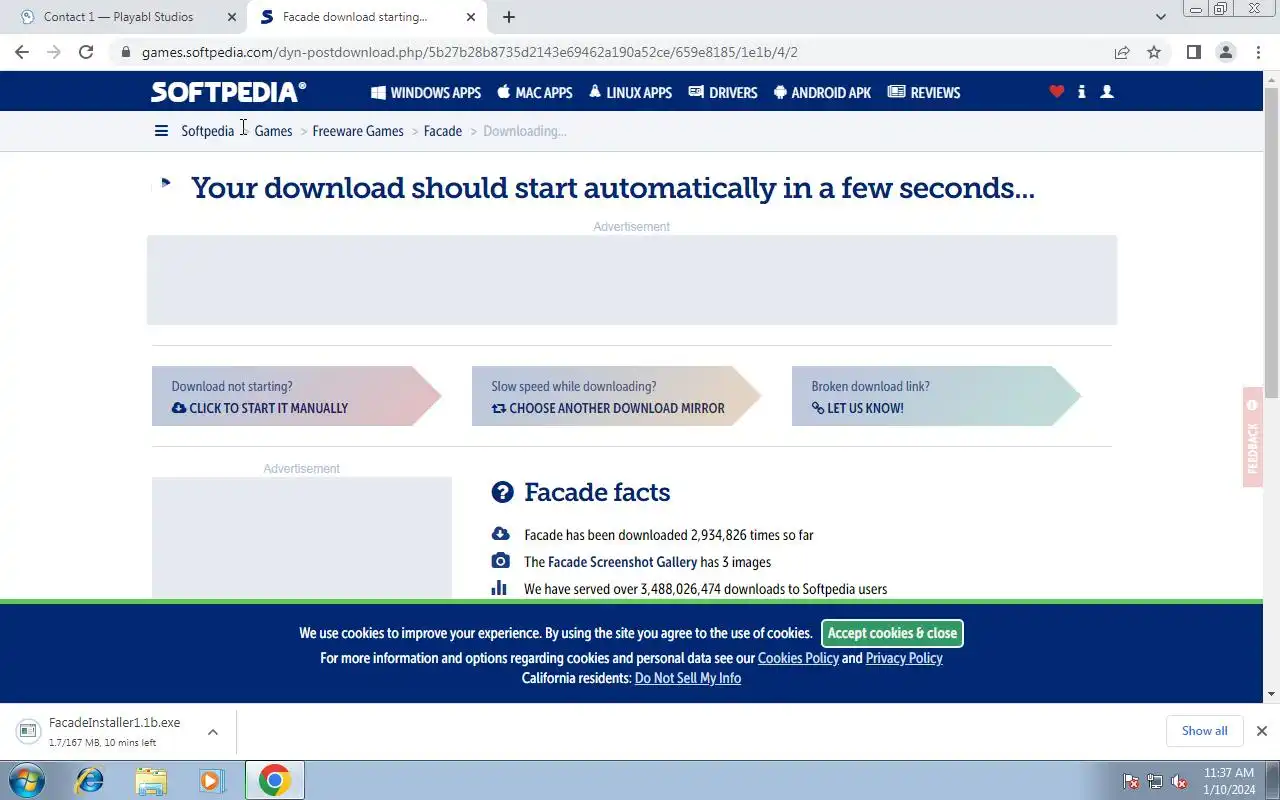Accept cookies and close banner
Screen dimensions: 1280x800
coord(892,633)
